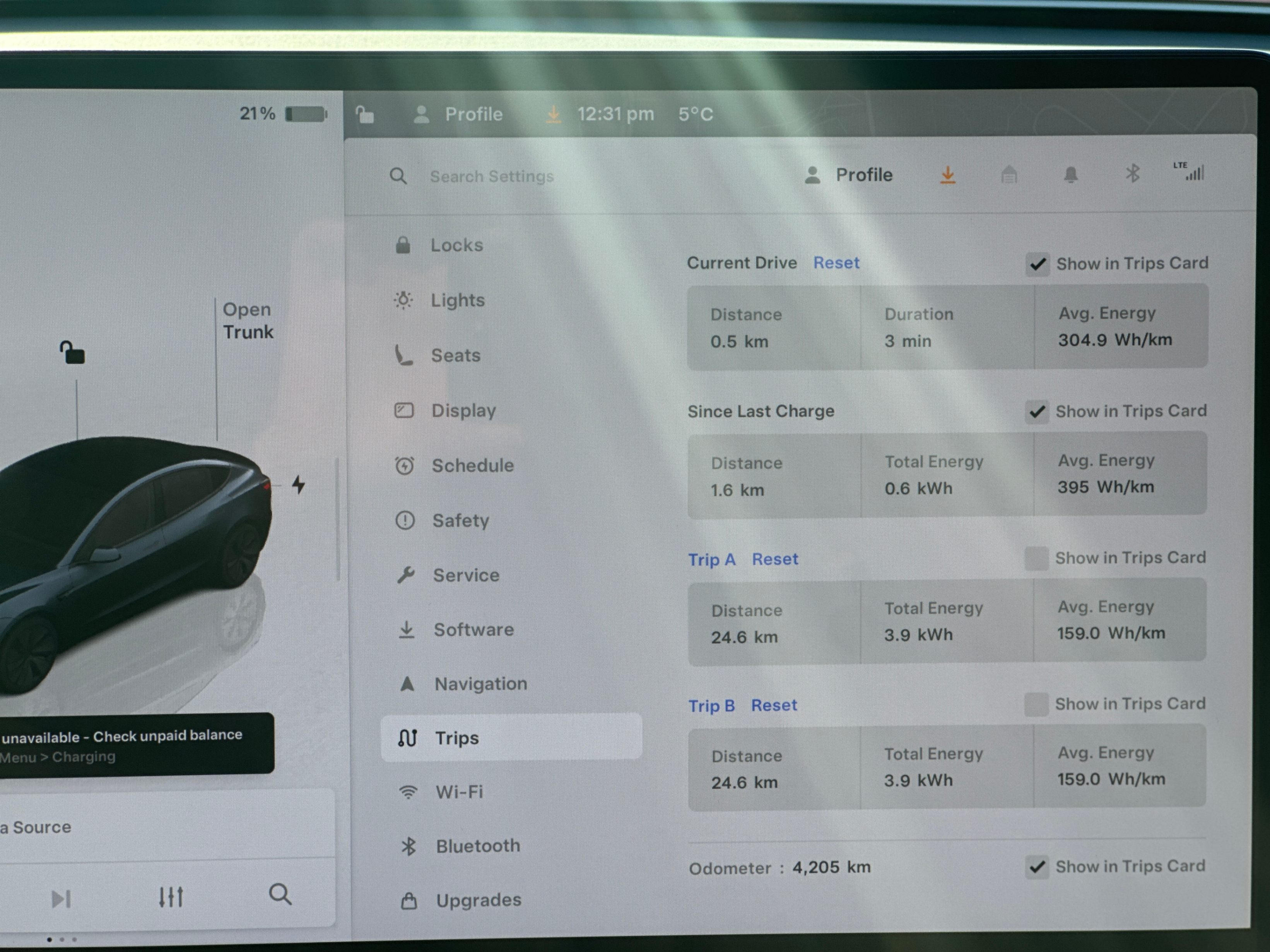Tap the LTE signal strength icon
Screen dimensions: 1270x952
point(1189,171)
